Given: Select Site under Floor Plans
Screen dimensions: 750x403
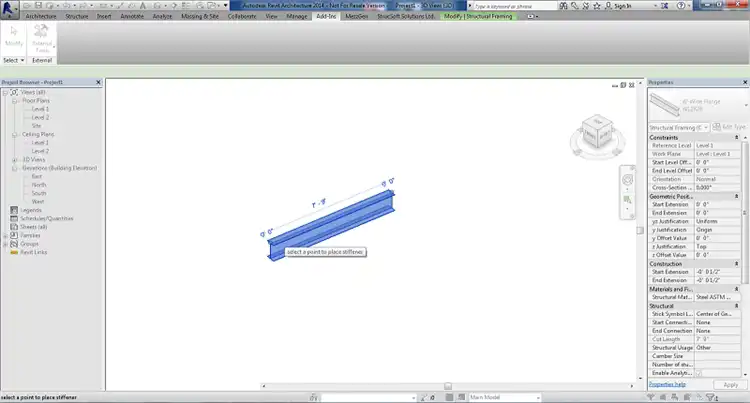Looking at the screenshot, I should [36, 126].
